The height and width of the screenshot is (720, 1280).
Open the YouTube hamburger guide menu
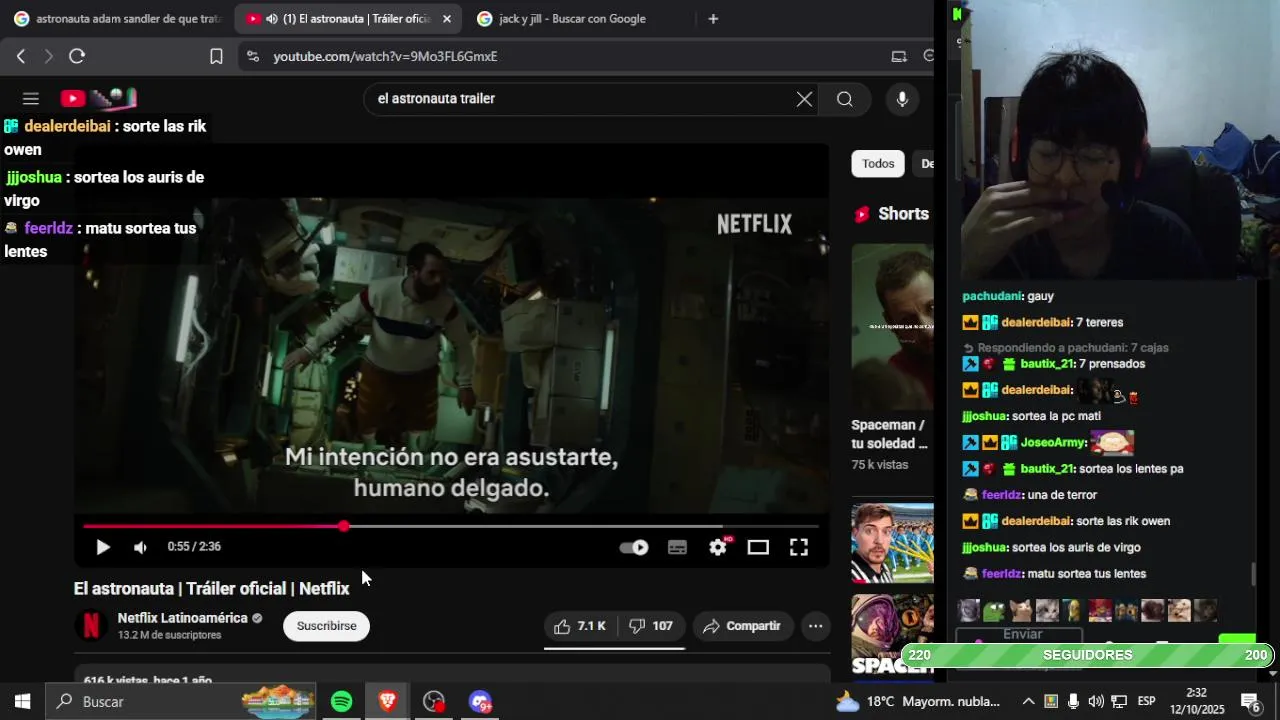pyautogui.click(x=31, y=98)
